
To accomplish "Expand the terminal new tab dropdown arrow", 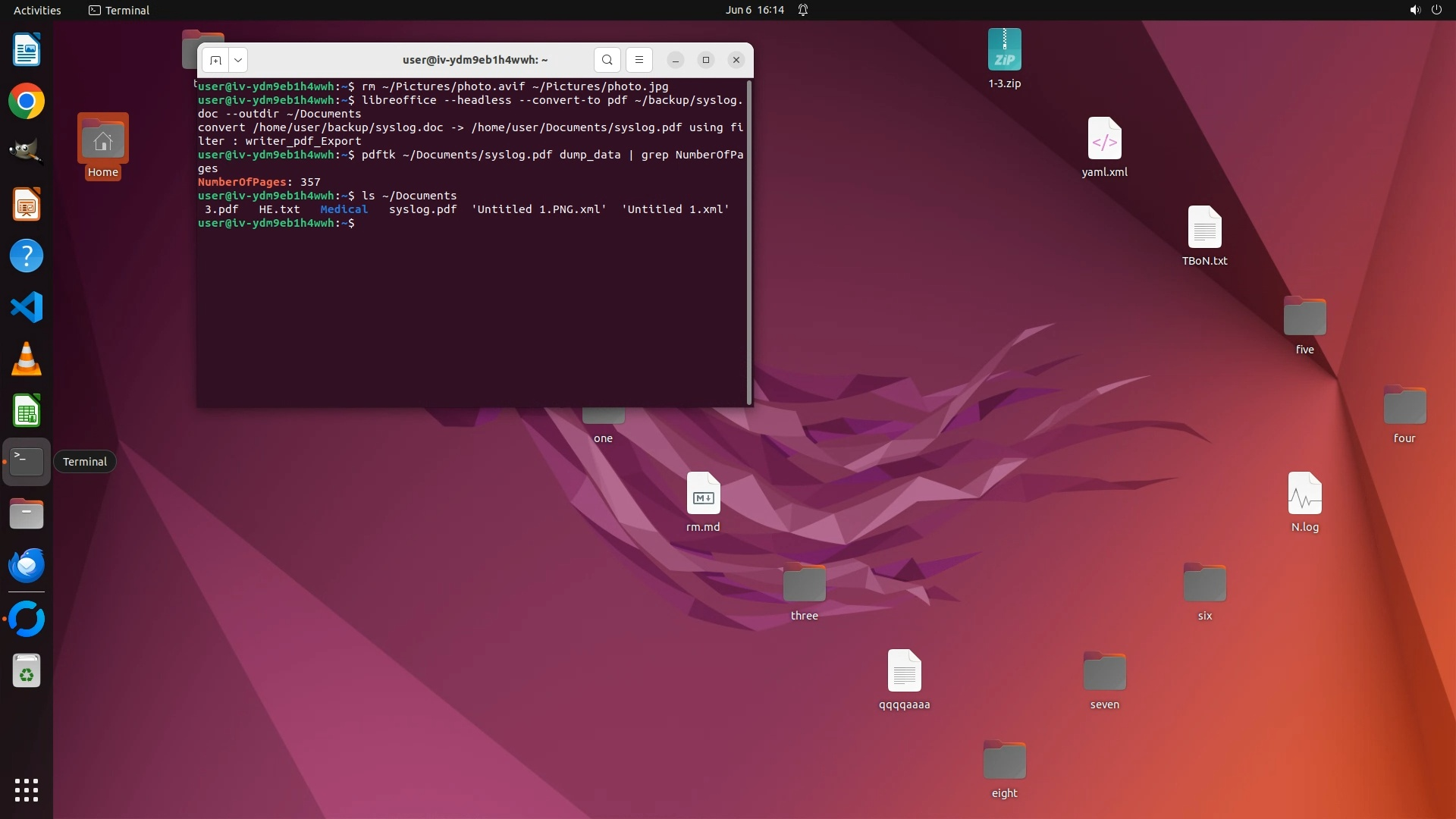I will 238,60.
